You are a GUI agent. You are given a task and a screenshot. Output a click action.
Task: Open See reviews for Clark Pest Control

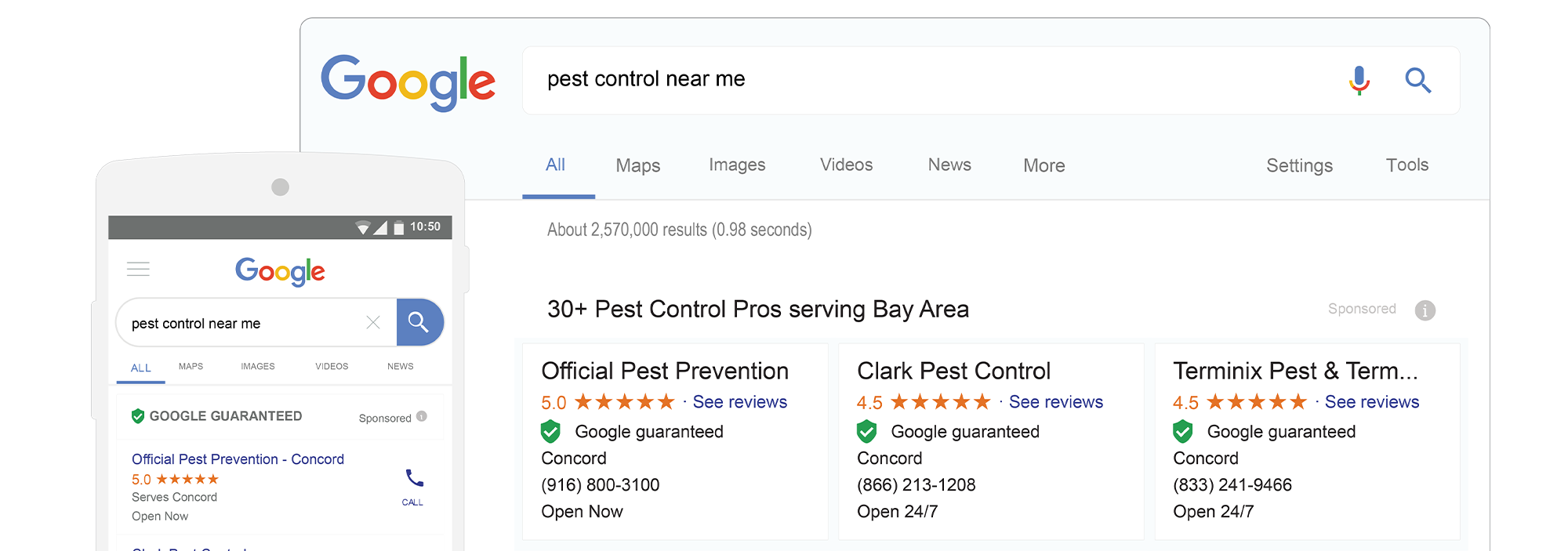(x=1056, y=402)
